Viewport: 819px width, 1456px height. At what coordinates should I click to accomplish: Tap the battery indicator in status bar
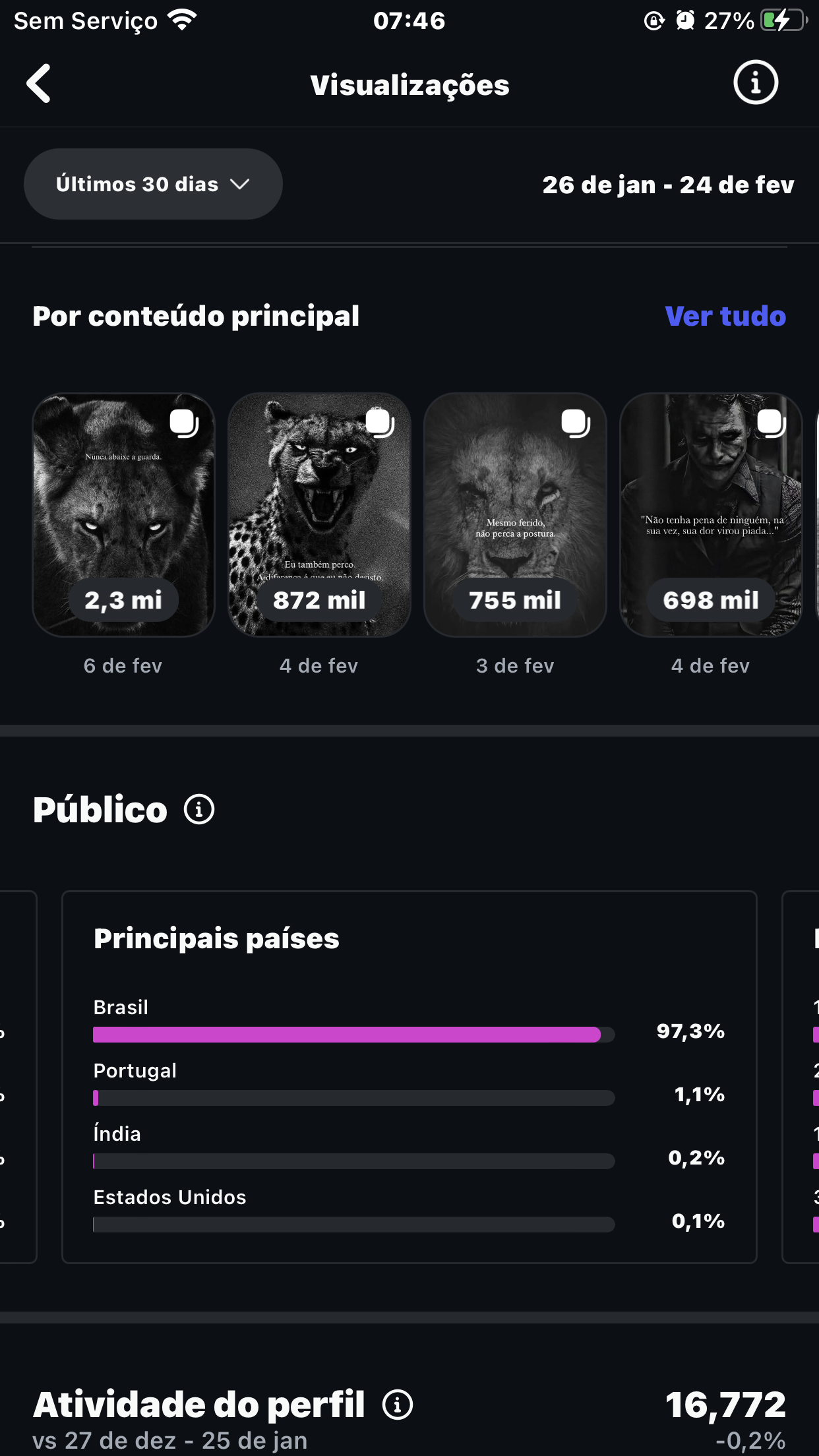(783, 21)
